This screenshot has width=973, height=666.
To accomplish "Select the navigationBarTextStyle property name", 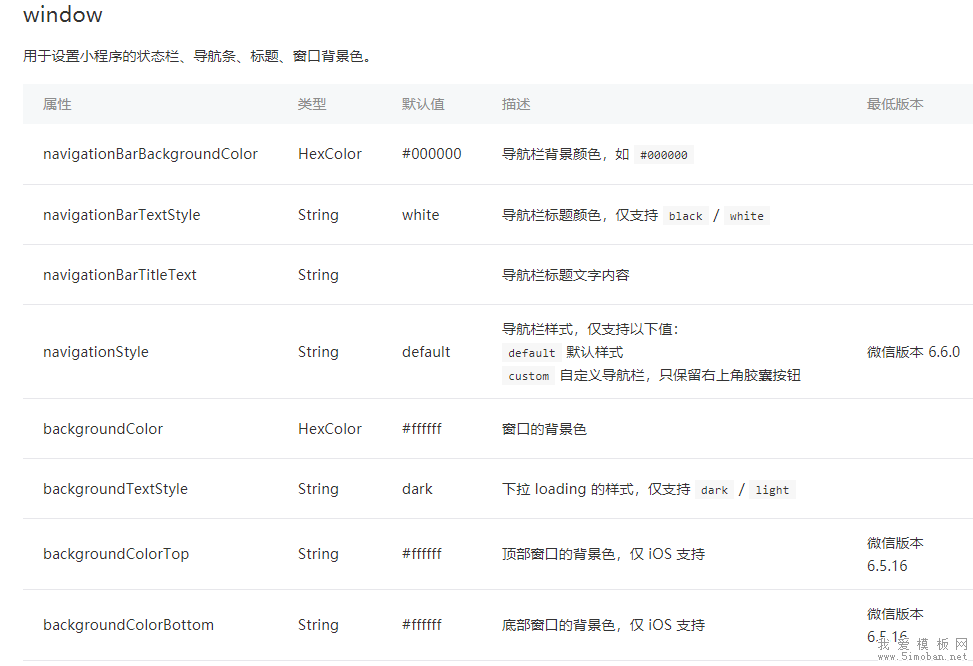I will click(x=121, y=215).
